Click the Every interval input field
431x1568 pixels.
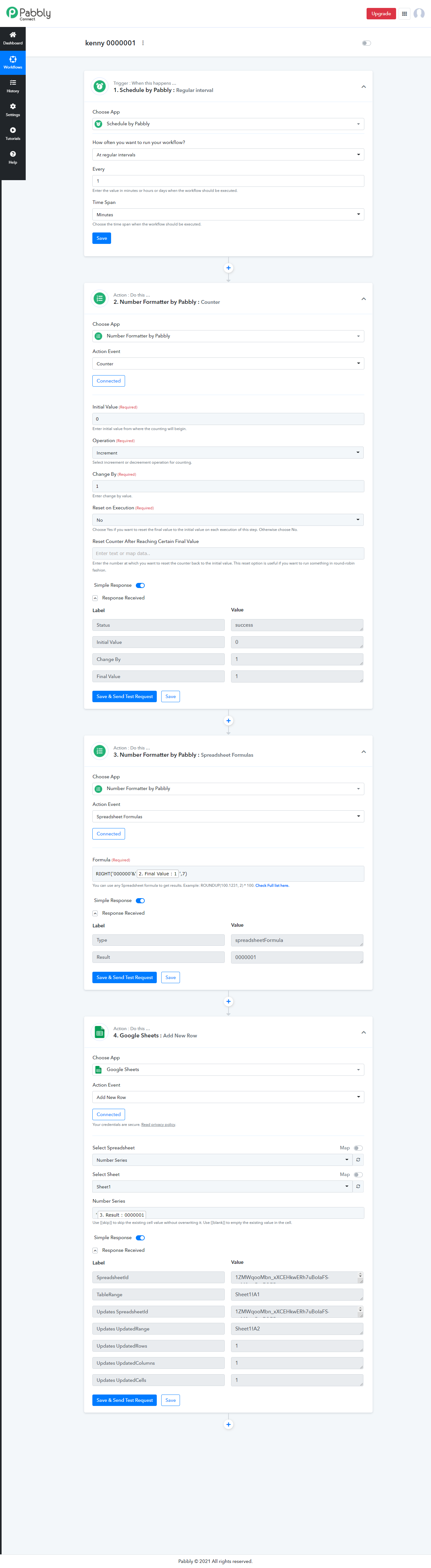(228, 181)
